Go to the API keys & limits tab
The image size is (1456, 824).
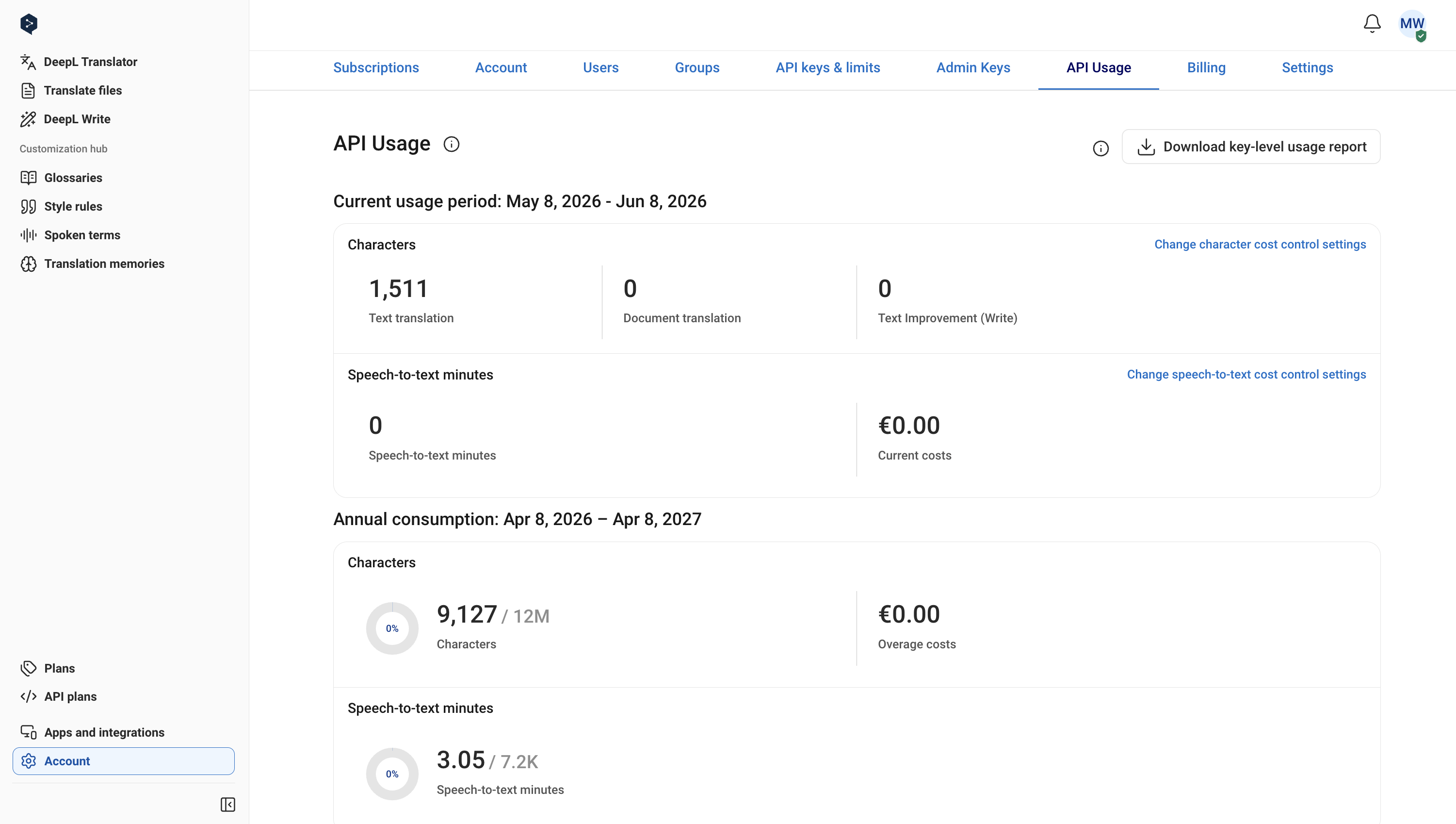click(x=828, y=67)
